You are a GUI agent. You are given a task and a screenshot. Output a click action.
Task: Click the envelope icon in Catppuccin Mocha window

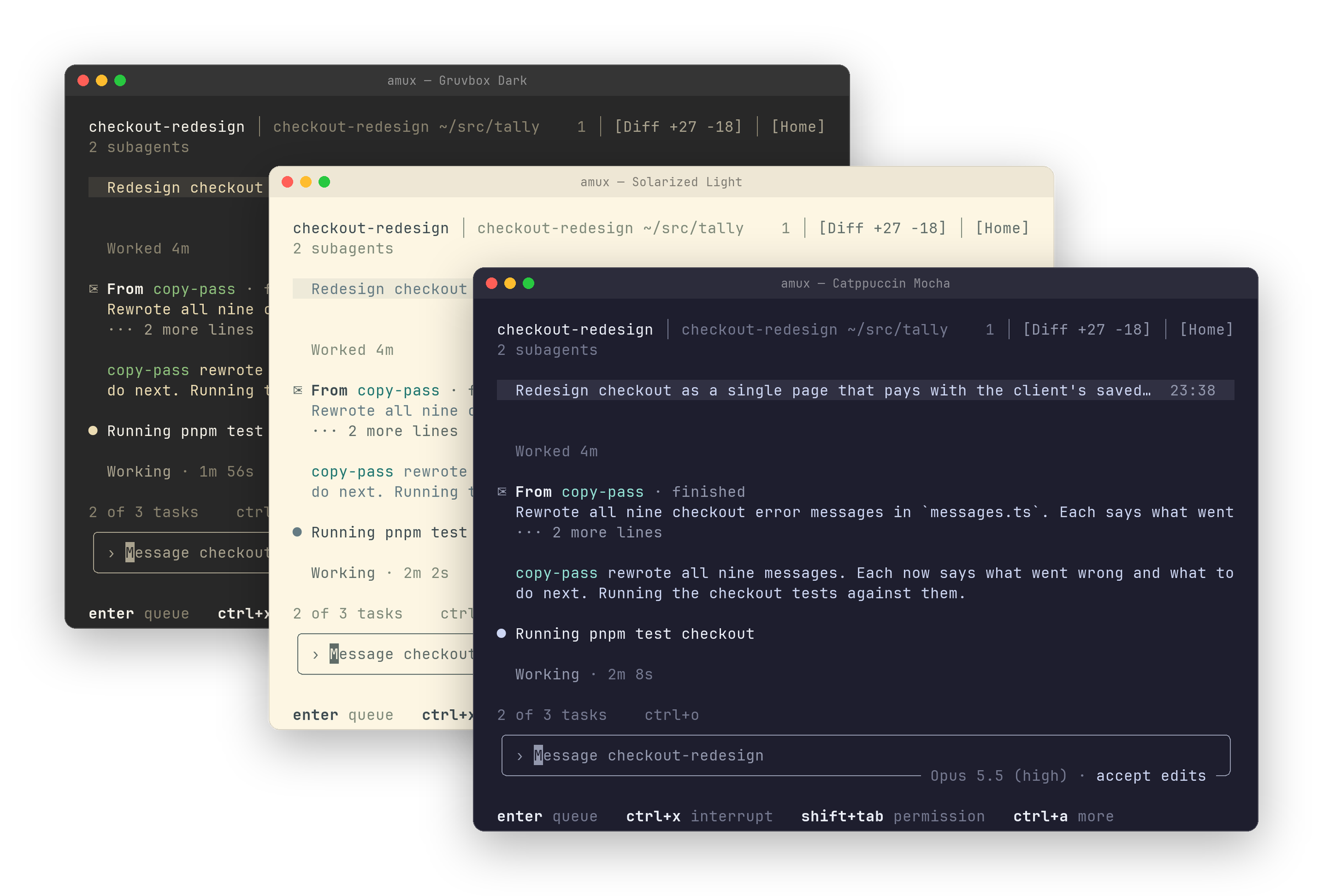coord(502,492)
